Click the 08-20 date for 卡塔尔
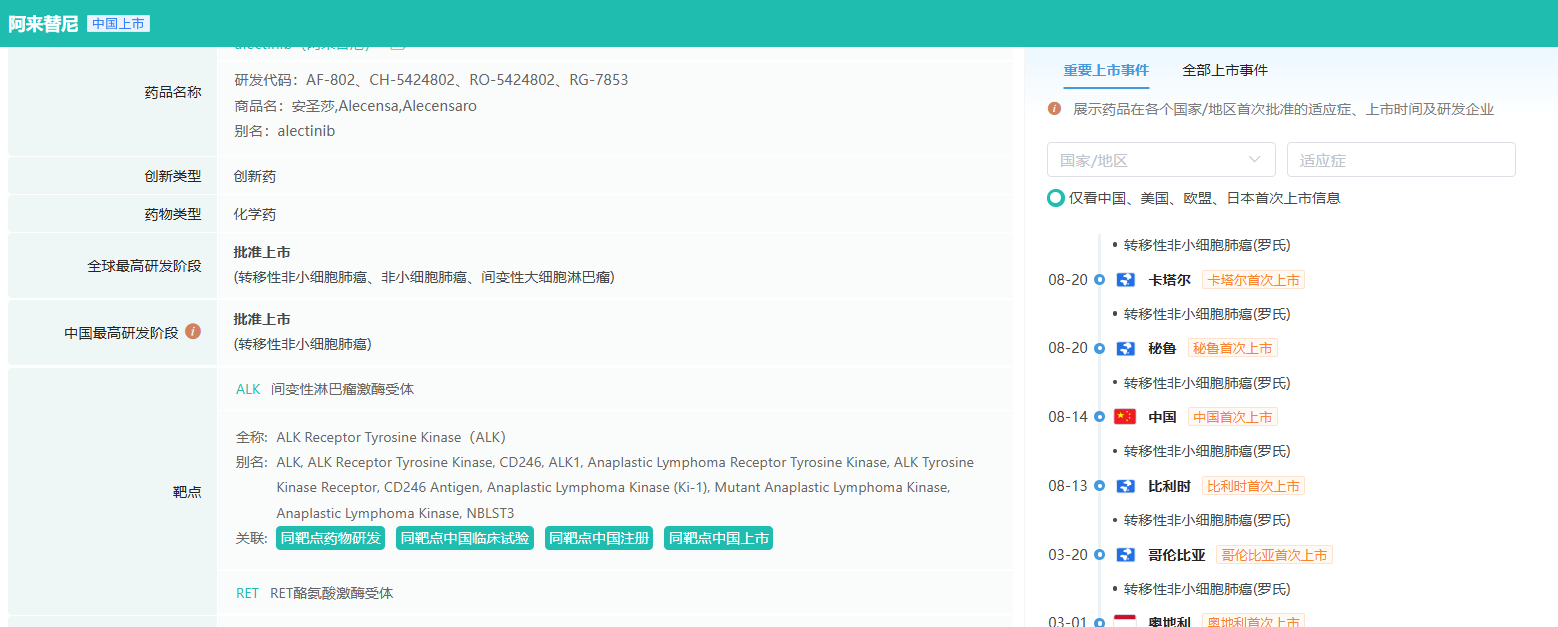This screenshot has height=627, width=1558. (1068, 280)
